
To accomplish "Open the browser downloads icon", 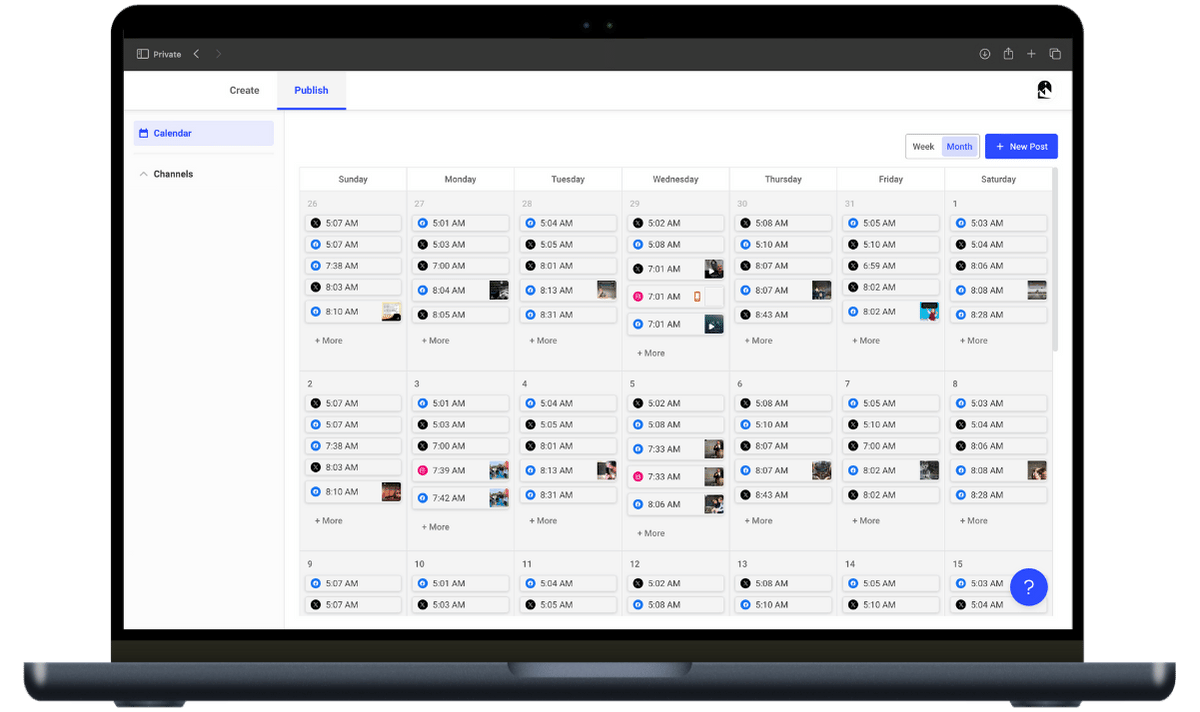I will 984,54.
